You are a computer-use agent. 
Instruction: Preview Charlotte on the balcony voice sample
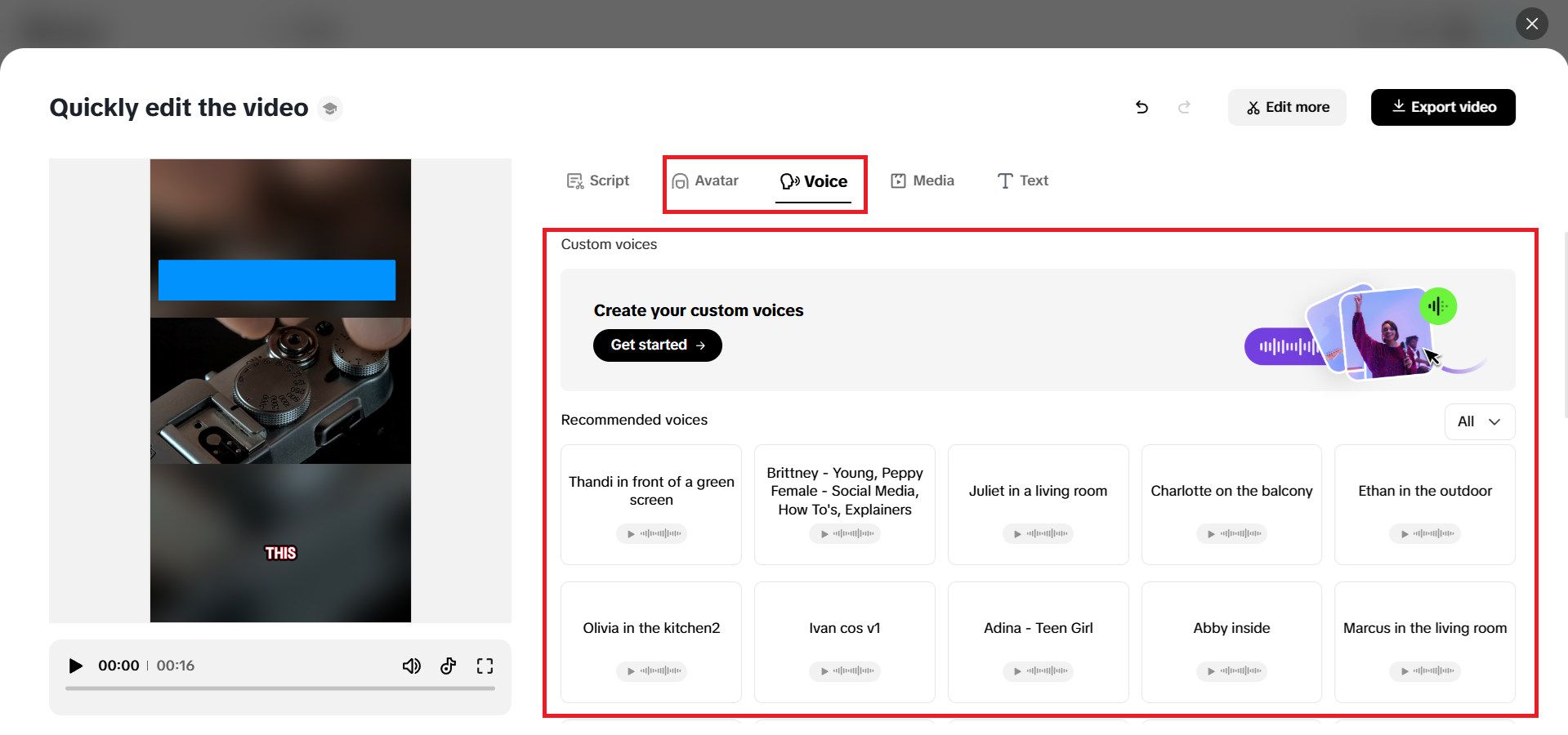pyautogui.click(x=1231, y=533)
